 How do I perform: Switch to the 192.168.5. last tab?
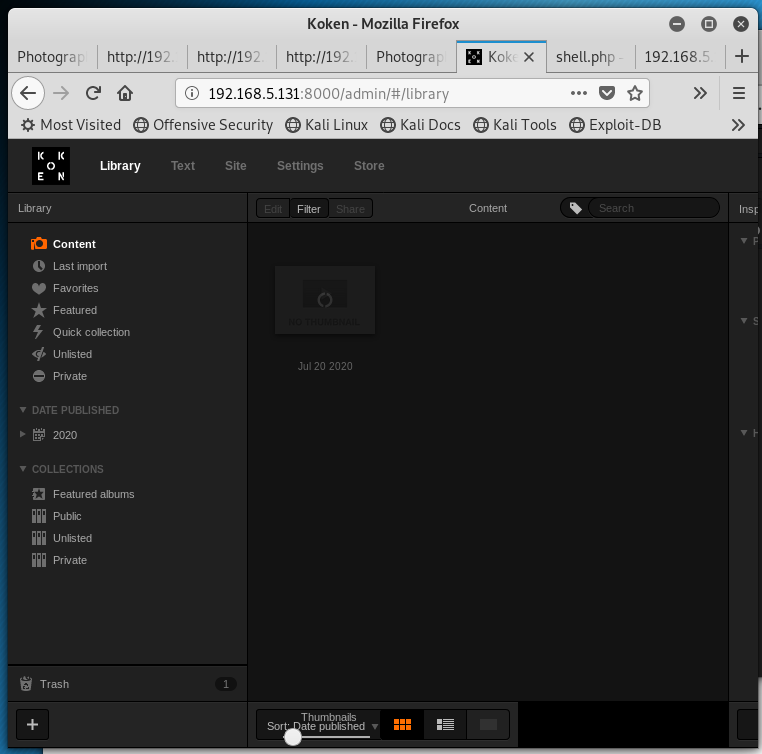click(679, 57)
